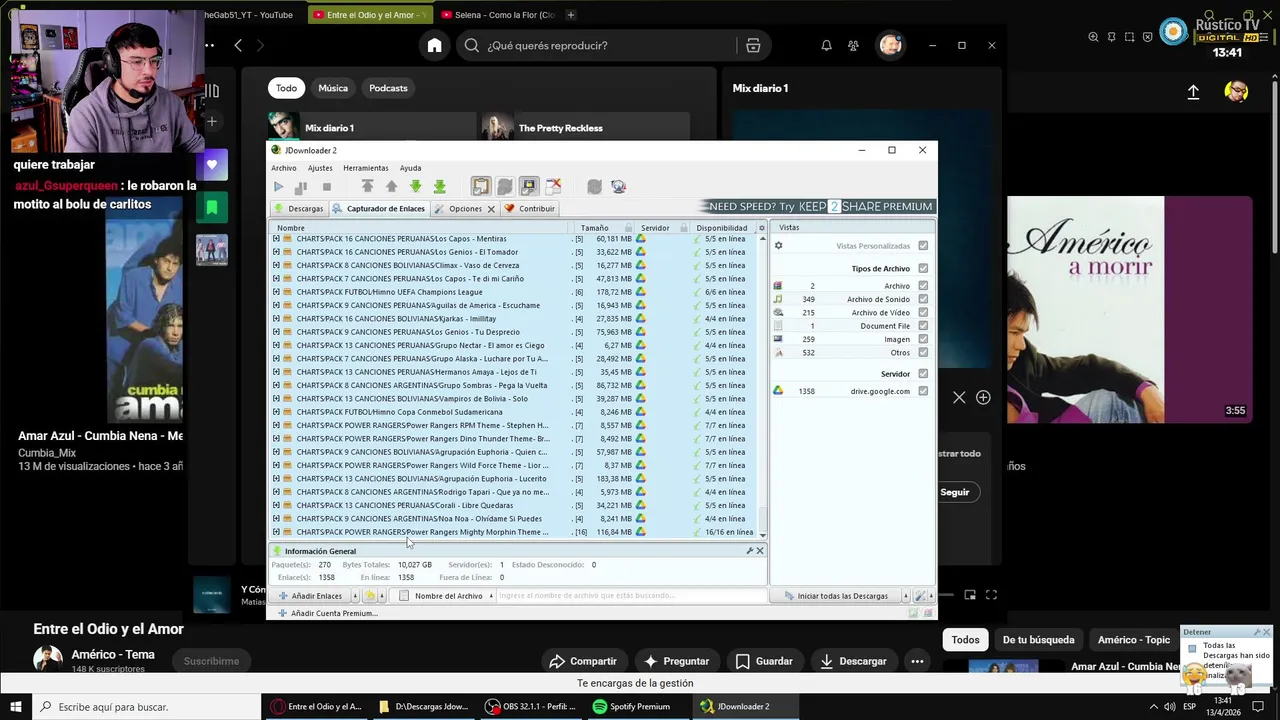Click the file name search field
Screen dimensions: 1280x720
click(630, 596)
